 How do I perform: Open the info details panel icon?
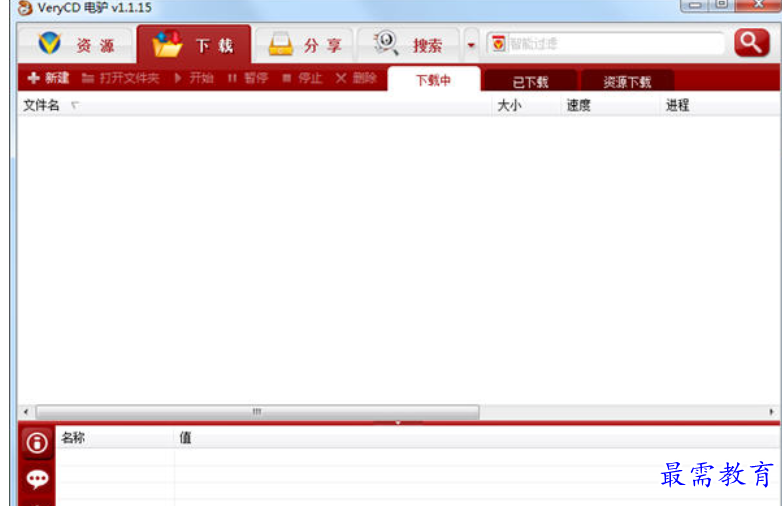37,443
